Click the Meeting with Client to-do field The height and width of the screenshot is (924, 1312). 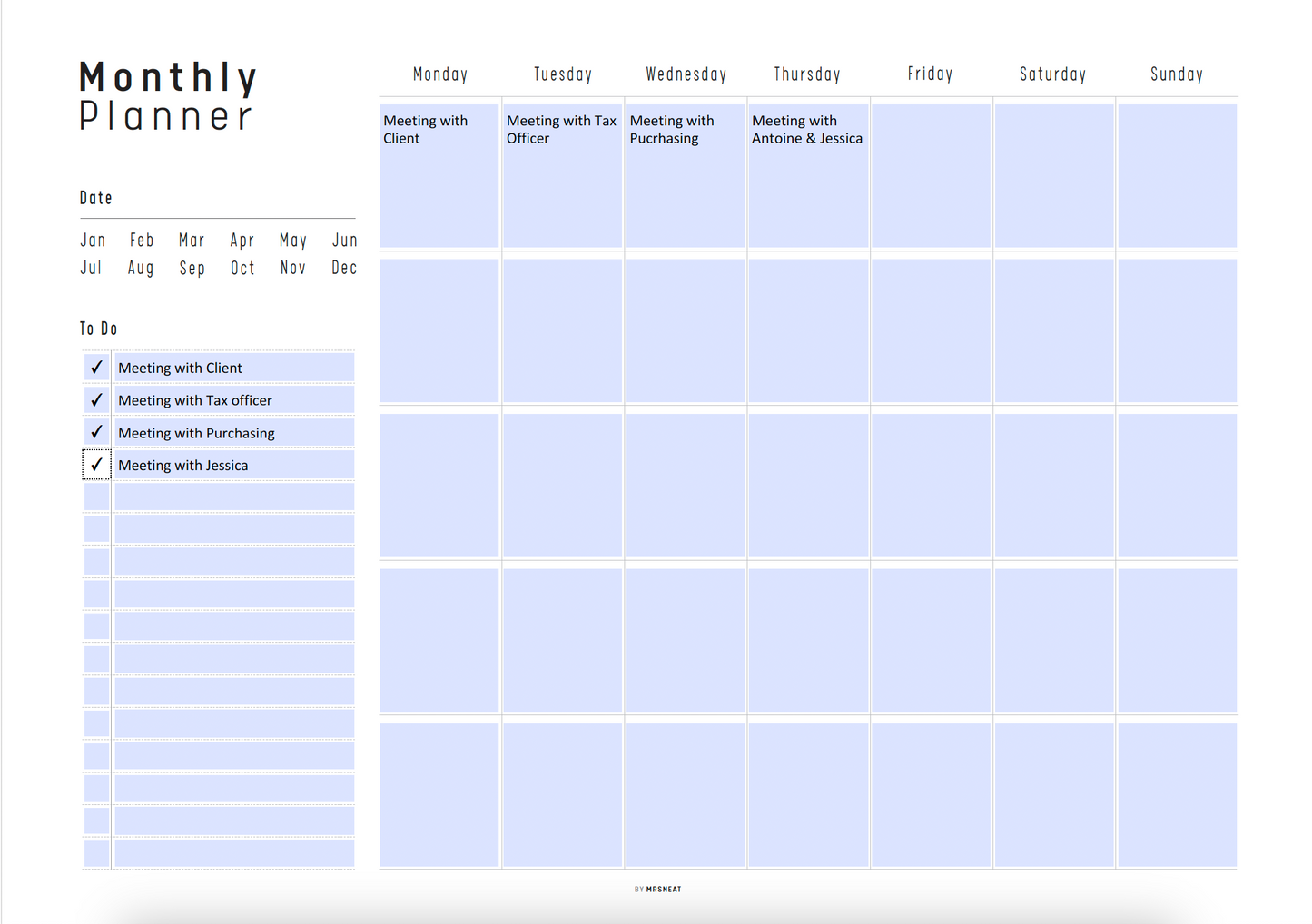[233, 368]
